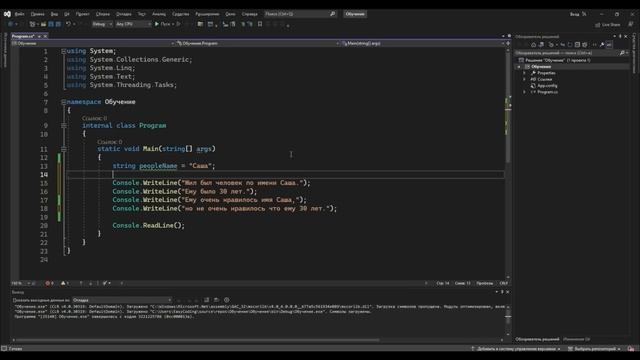This screenshot has width=640, height=360.
Task: Open the Сборка menu
Action: point(103,14)
